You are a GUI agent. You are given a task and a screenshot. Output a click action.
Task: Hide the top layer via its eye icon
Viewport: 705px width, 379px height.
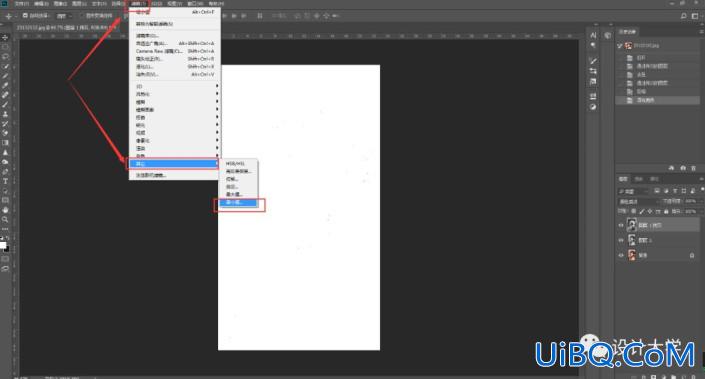(621, 225)
